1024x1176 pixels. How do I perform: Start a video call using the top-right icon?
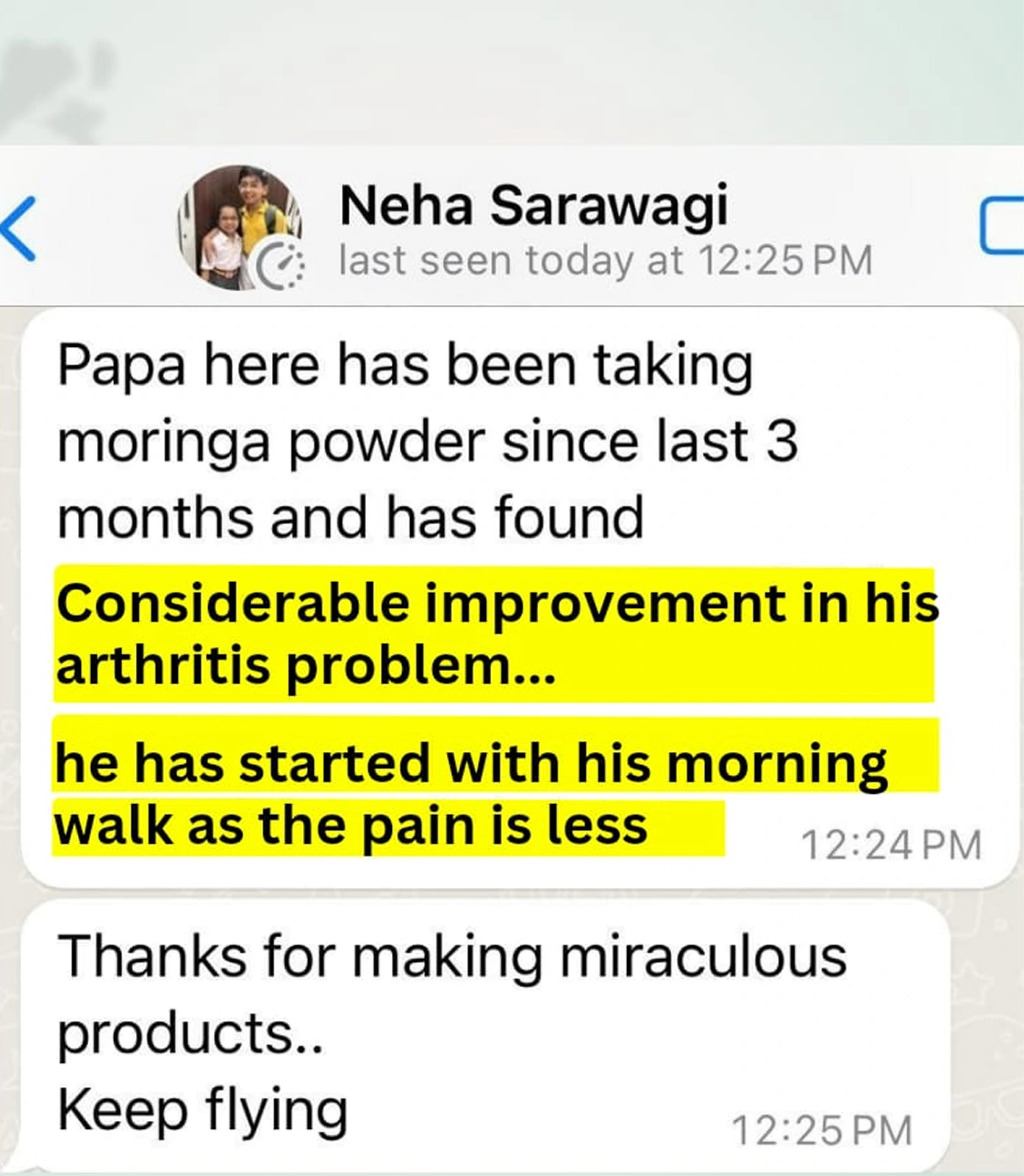coord(1003,227)
